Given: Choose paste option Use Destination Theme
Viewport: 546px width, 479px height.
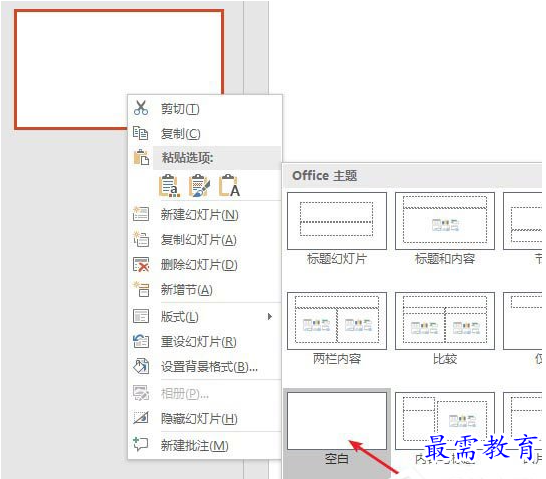Looking at the screenshot, I should coord(169,186).
